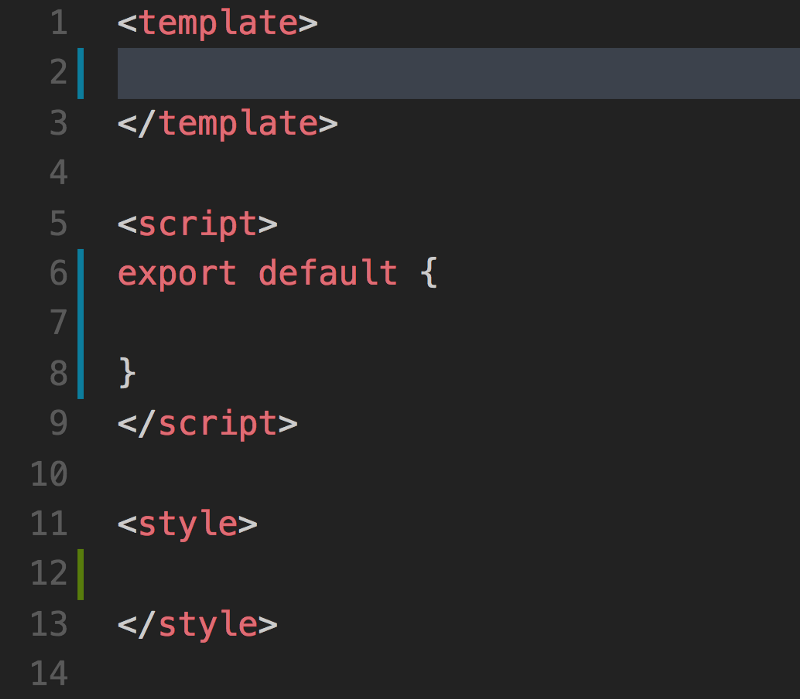Viewport: 800px width, 699px height.
Task: Select line number 10 in the gutter
Action: 48,473
